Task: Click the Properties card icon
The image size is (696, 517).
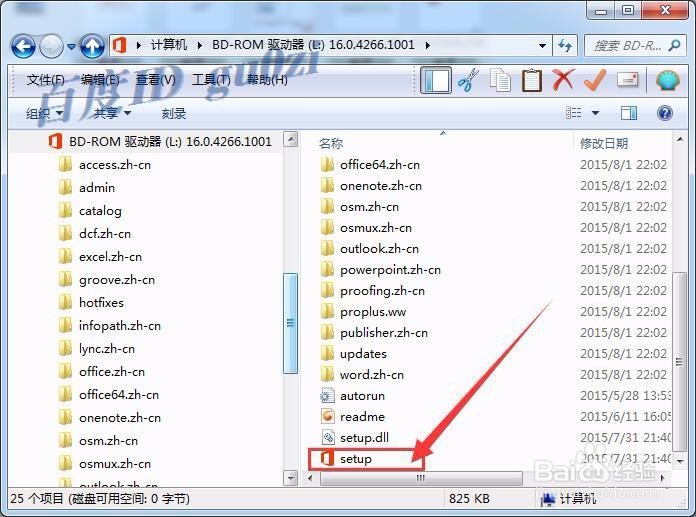Action: coord(628,80)
